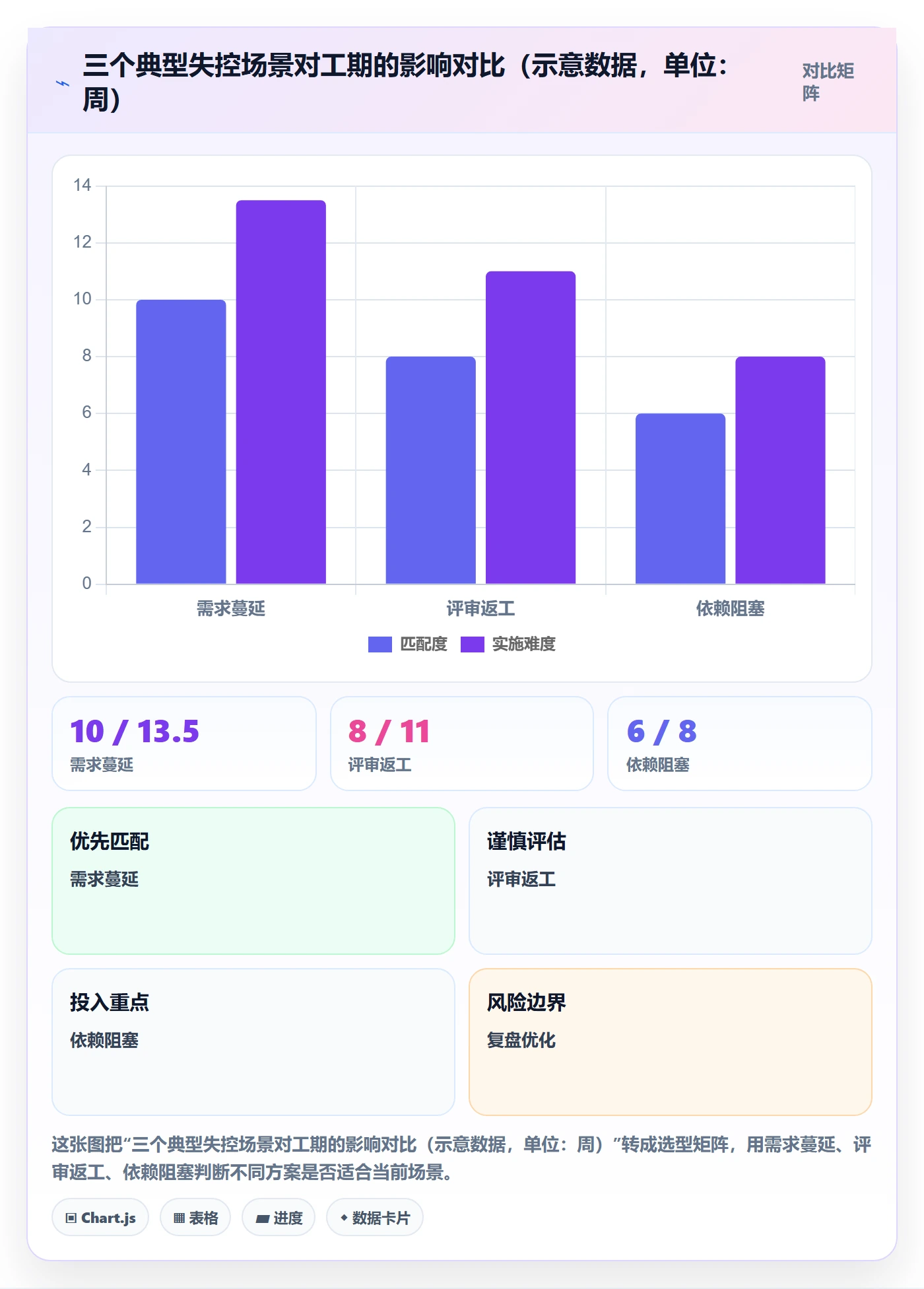Toggle the 匹配度 legend color box

click(x=380, y=644)
